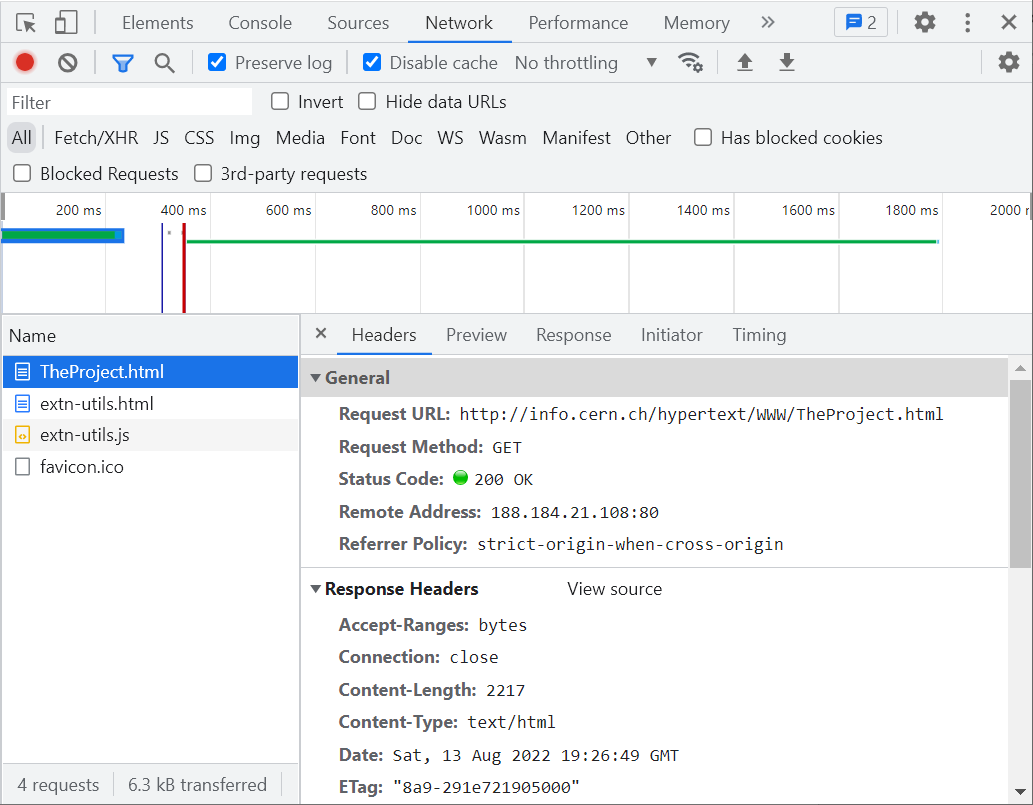This screenshot has width=1033, height=805.
Task: Uncheck the Preserve log checkbox
Action: click(217, 63)
